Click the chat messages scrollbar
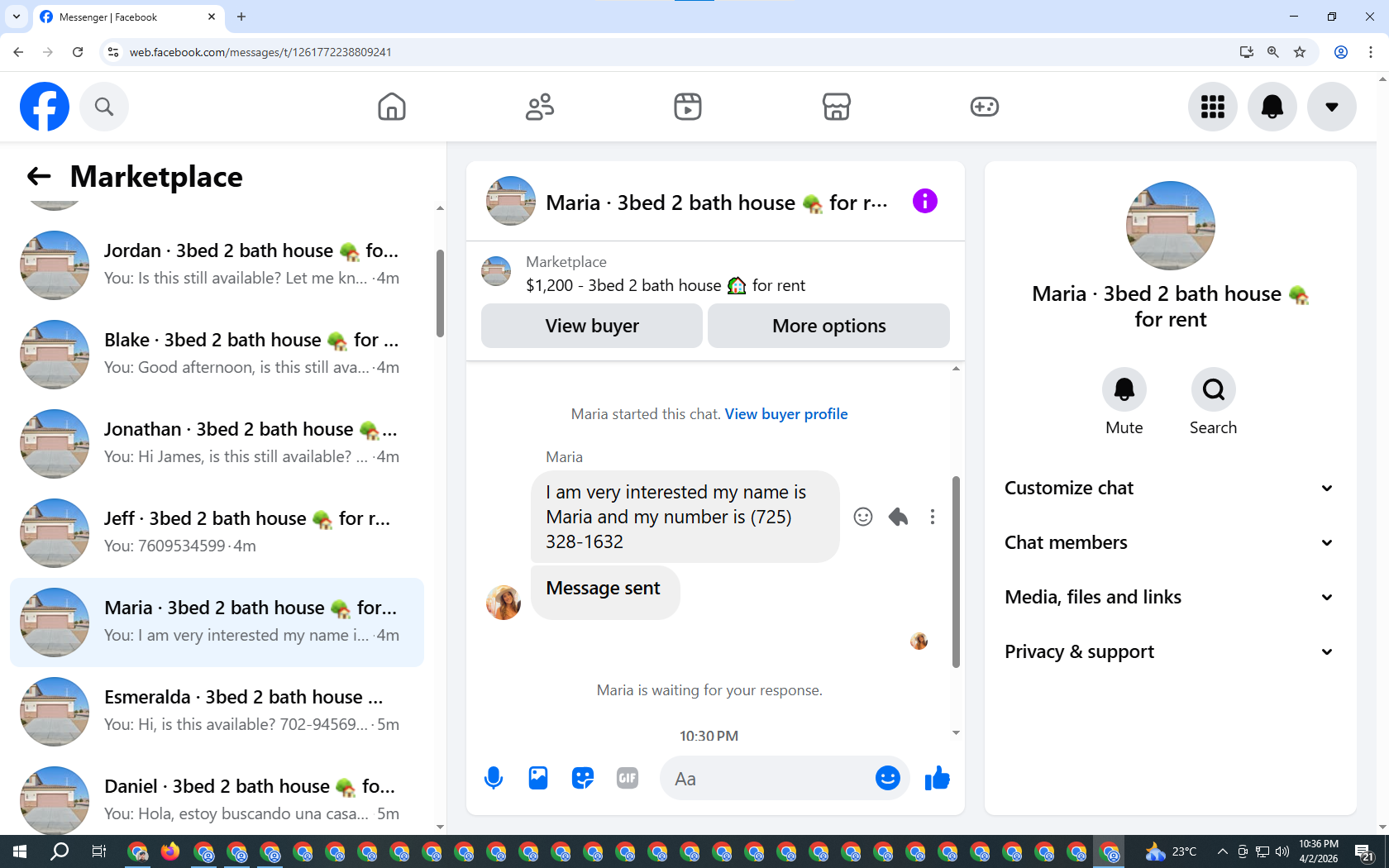This screenshot has height=868, width=1389. pos(956,572)
